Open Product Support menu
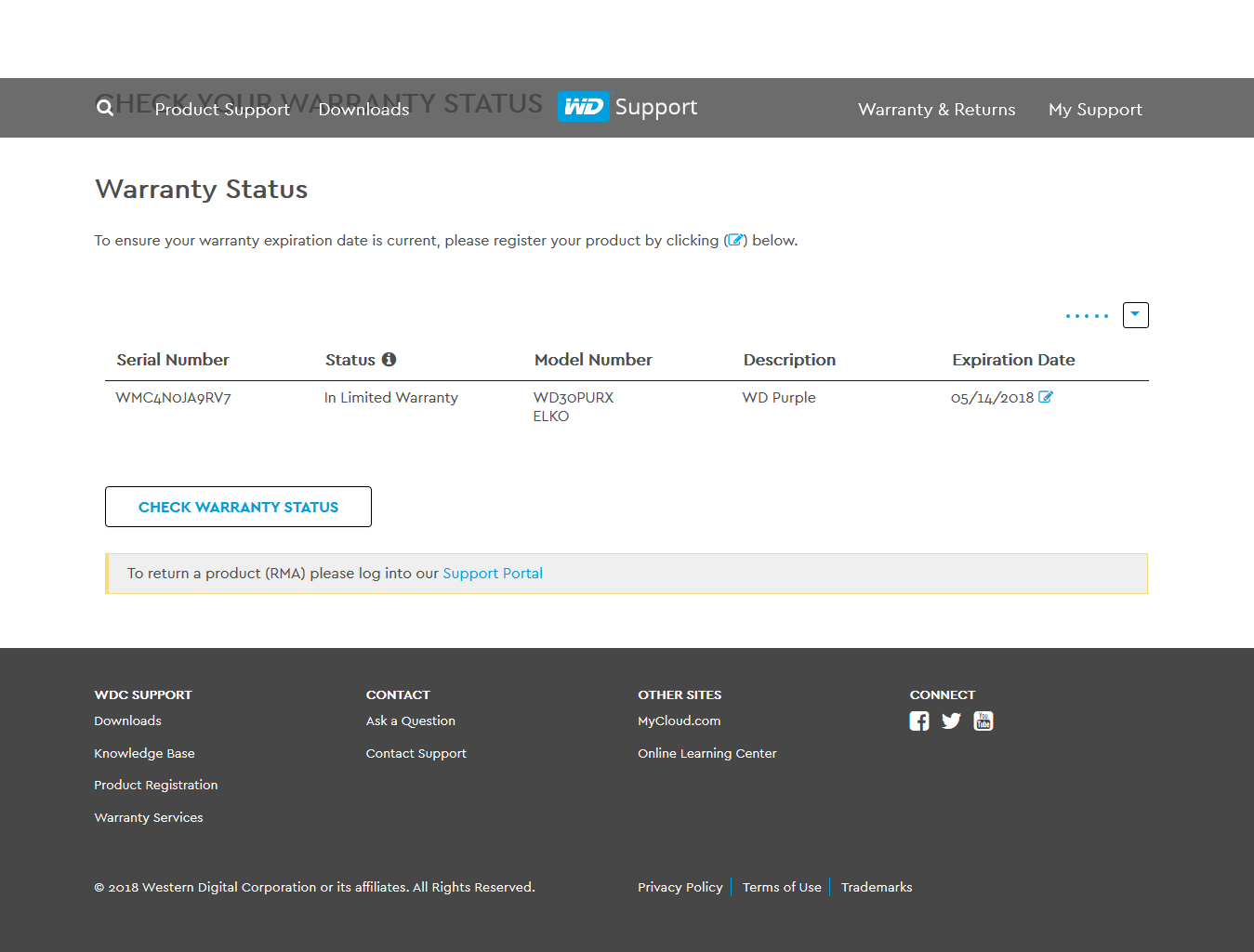The image size is (1254, 952). pyautogui.click(x=222, y=110)
